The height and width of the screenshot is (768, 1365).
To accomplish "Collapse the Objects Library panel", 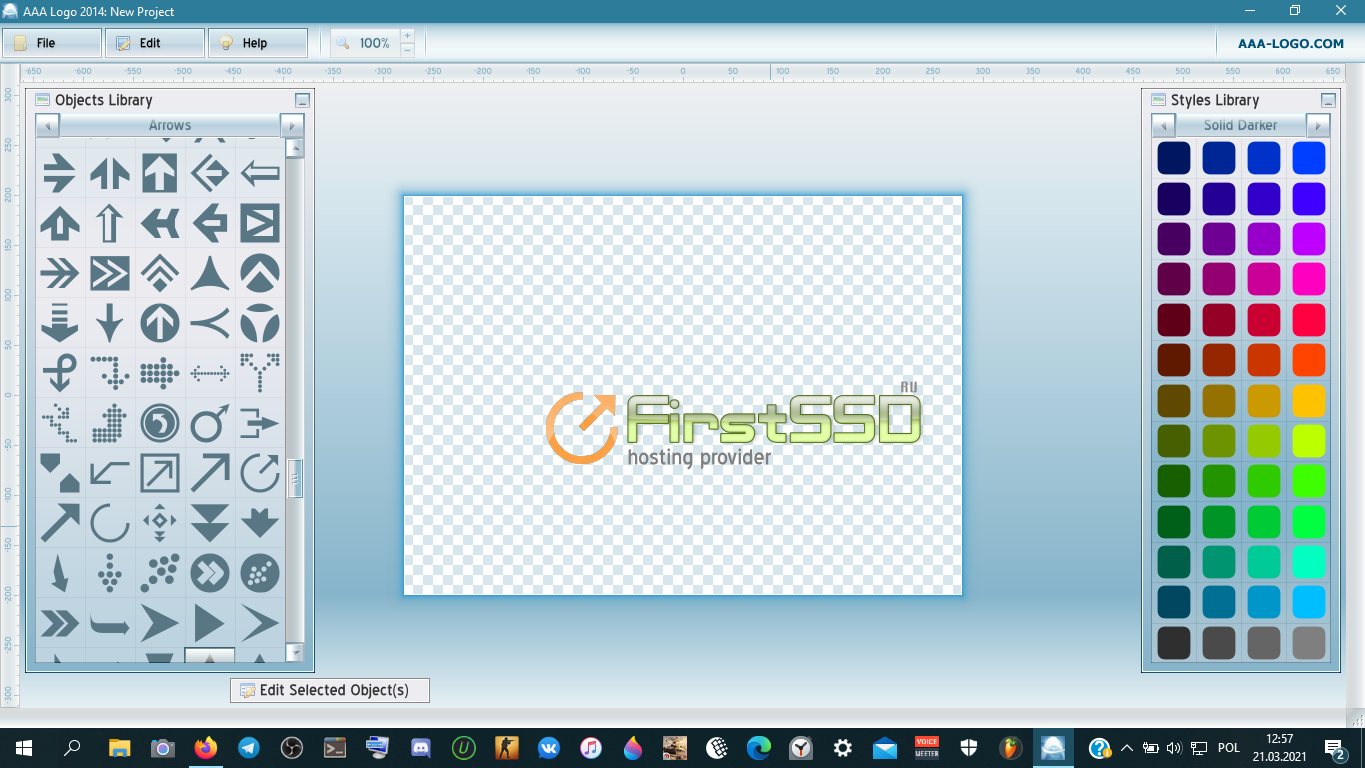I will click(303, 100).
